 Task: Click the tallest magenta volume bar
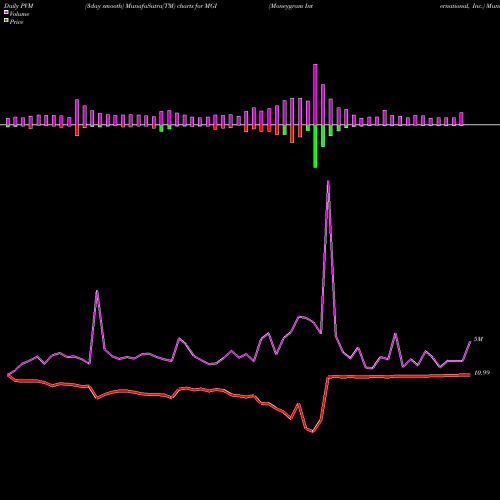tap(315, 95)
